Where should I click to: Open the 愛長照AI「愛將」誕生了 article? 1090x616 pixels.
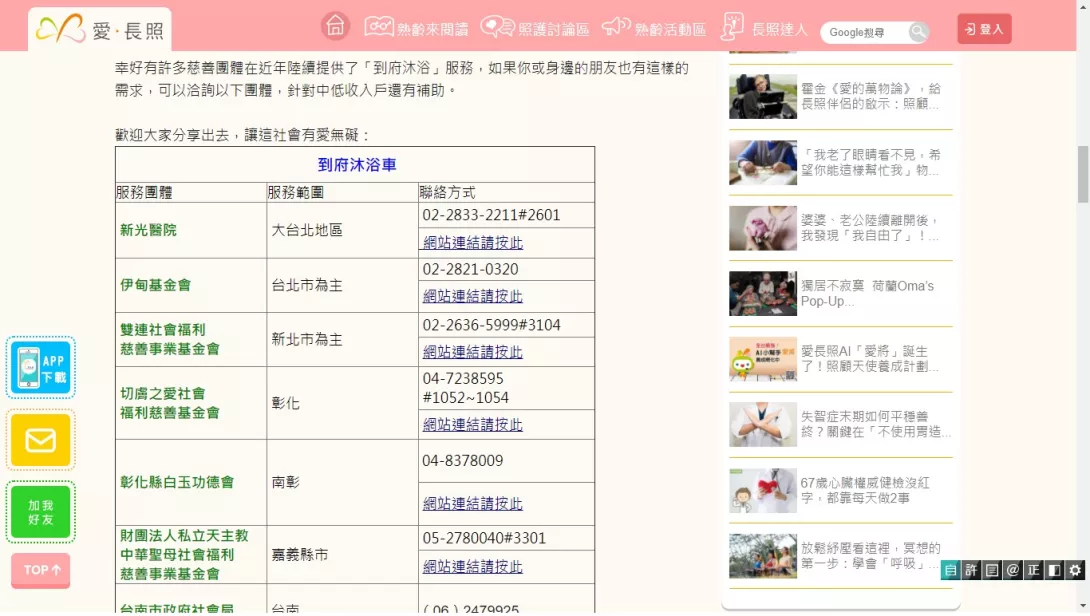click(840, 359)
